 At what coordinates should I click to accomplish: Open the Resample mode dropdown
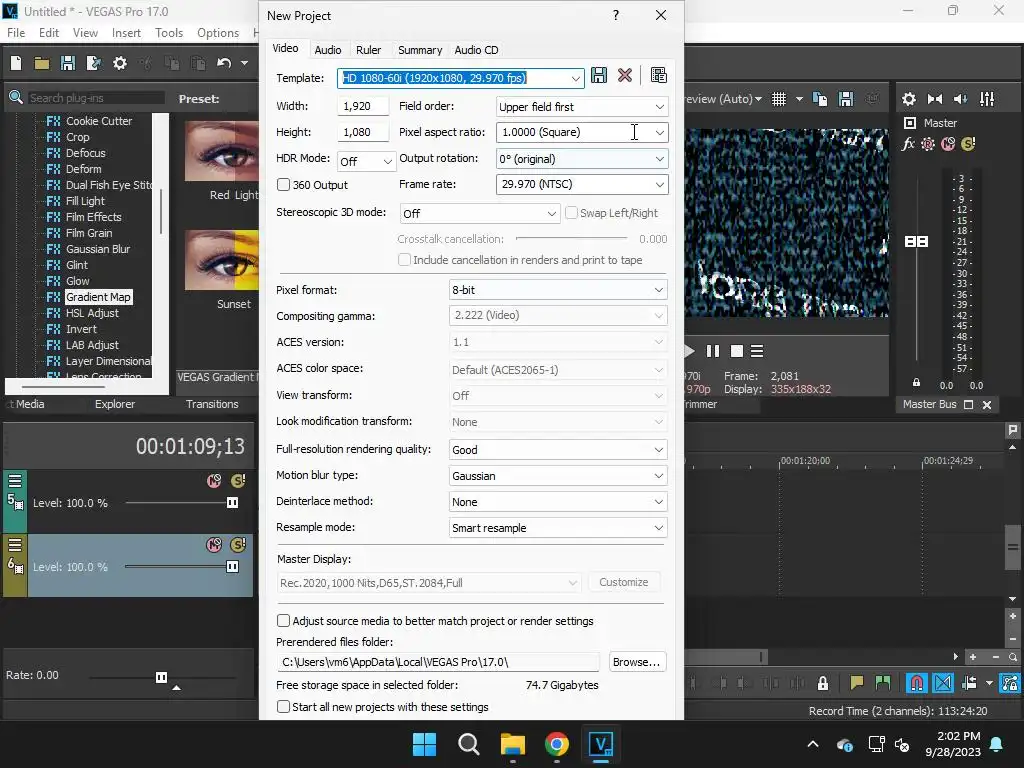(x=658, y=528)
